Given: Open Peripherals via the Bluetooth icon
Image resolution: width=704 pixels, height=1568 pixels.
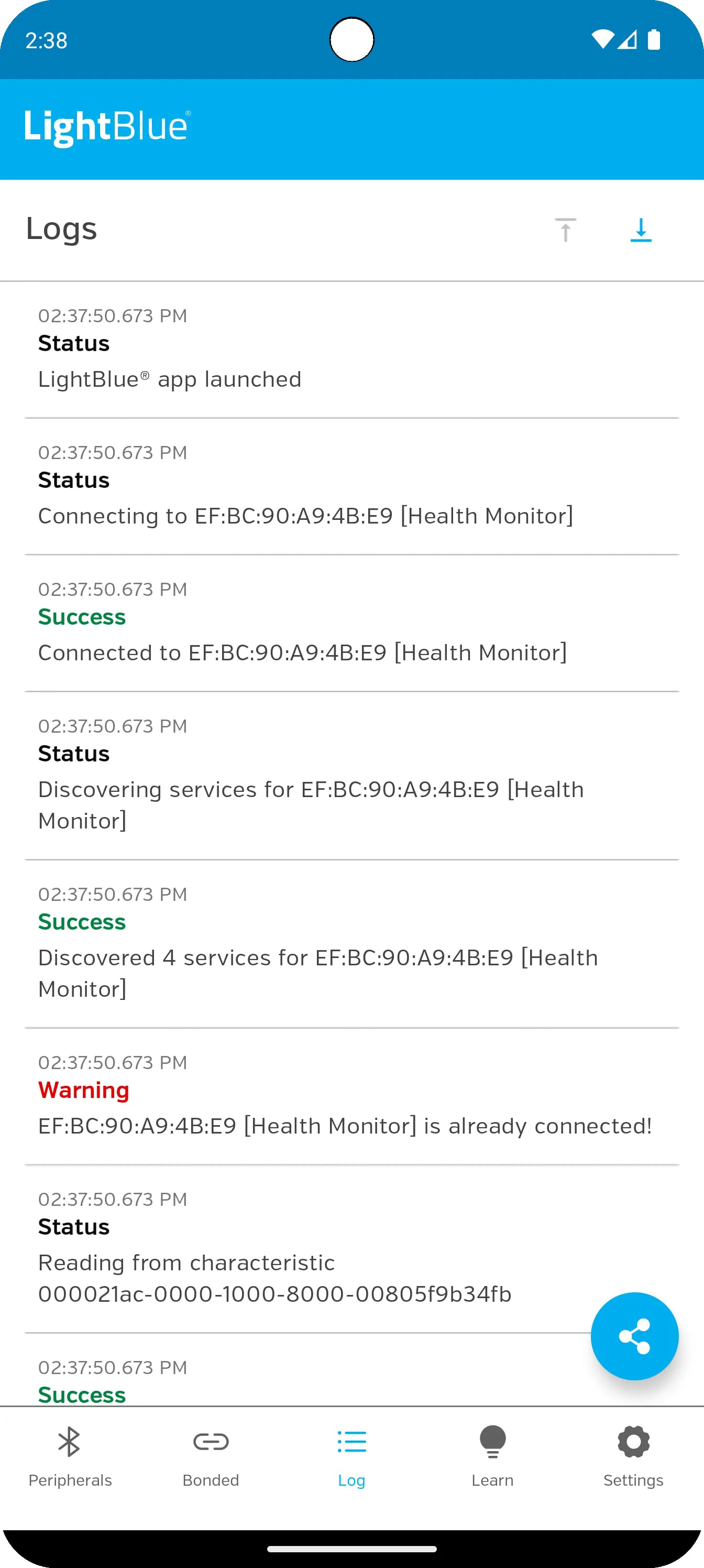Looking at the screenshot, I should (69, 1441).
